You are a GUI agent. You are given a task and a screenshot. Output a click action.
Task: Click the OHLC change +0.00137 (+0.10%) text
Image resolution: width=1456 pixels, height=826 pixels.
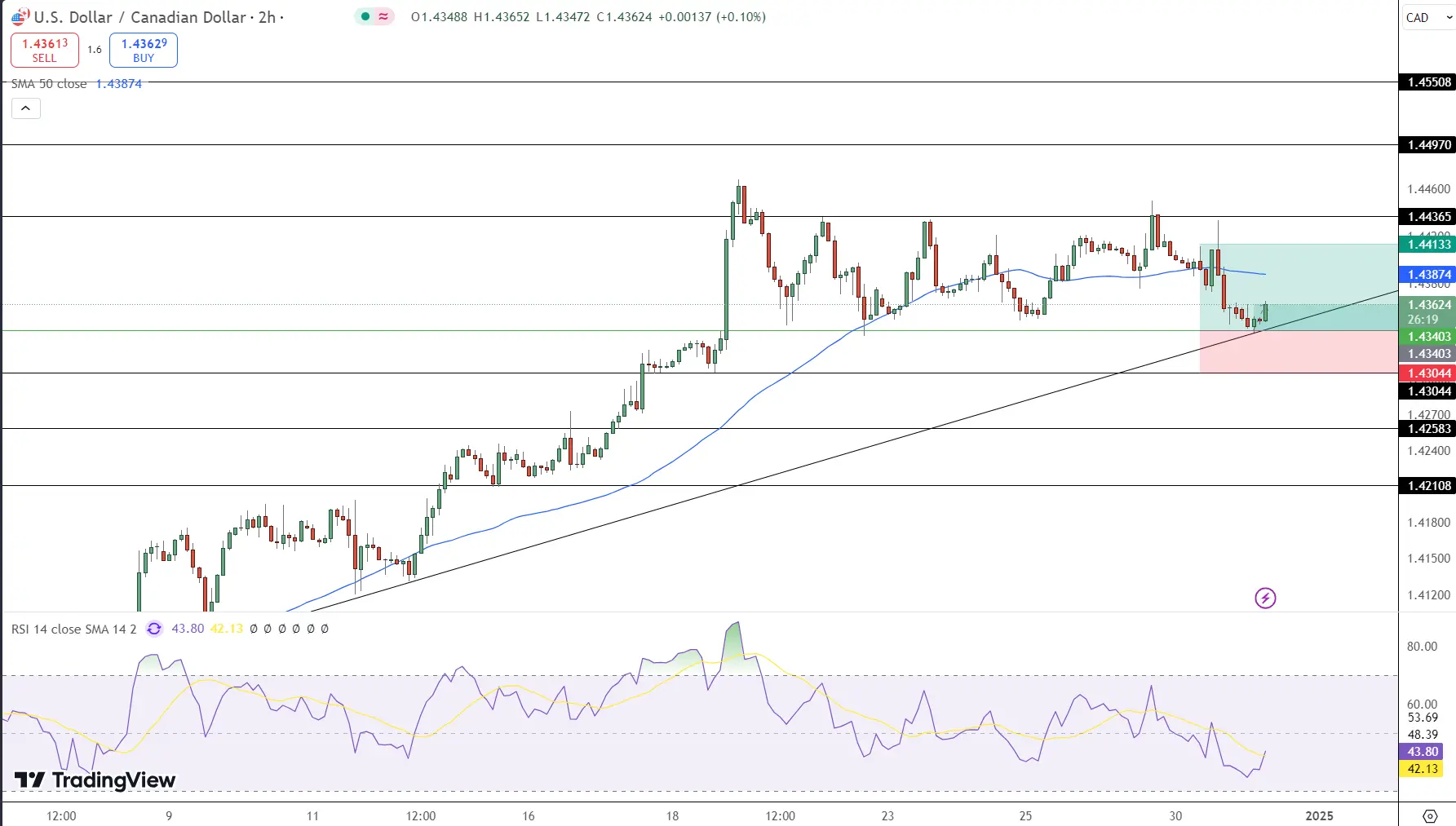point(711,17)
